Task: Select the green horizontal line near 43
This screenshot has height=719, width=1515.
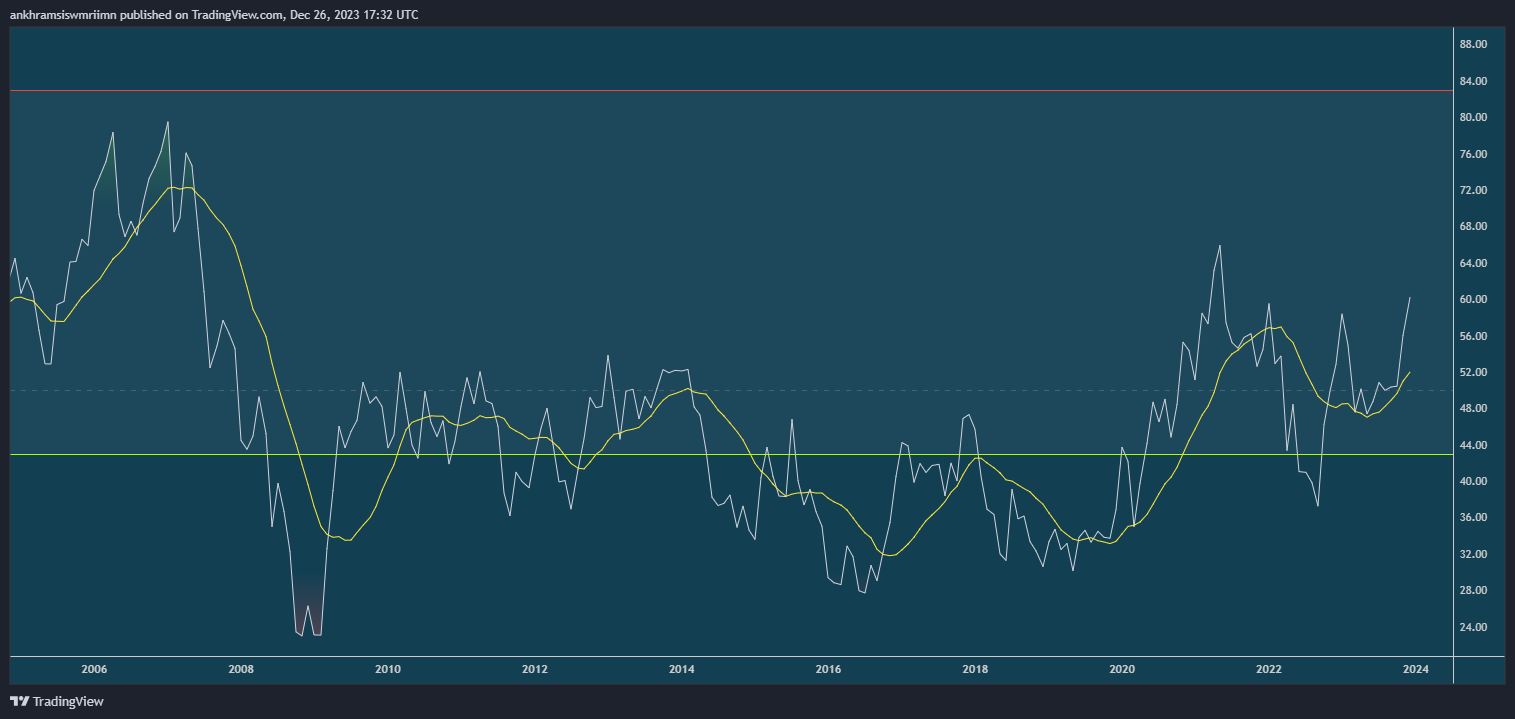Action: [x=730, y=455]
